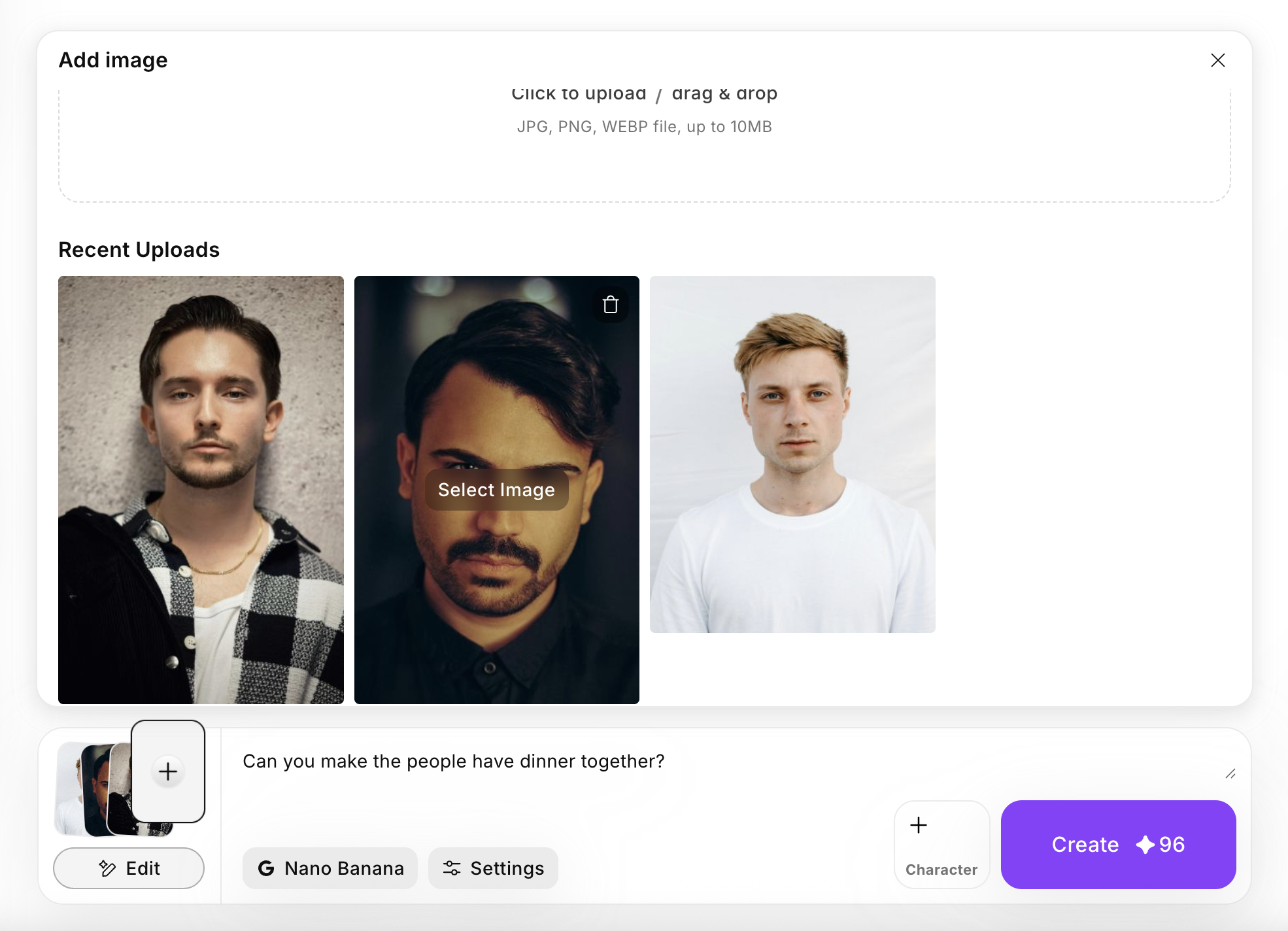
Task: Select the plaid jacket man photo
Action: coord(201,489)
